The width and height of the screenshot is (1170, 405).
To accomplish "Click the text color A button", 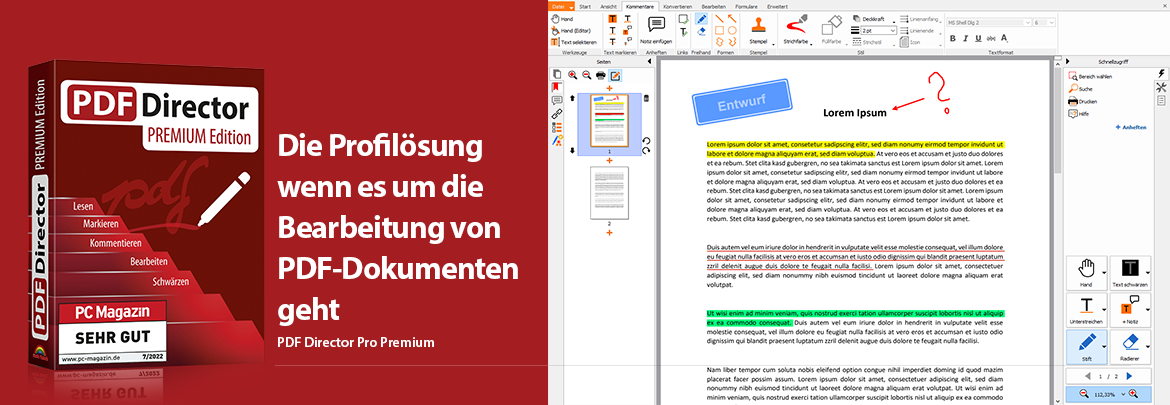I will [x=1004, y=38].
